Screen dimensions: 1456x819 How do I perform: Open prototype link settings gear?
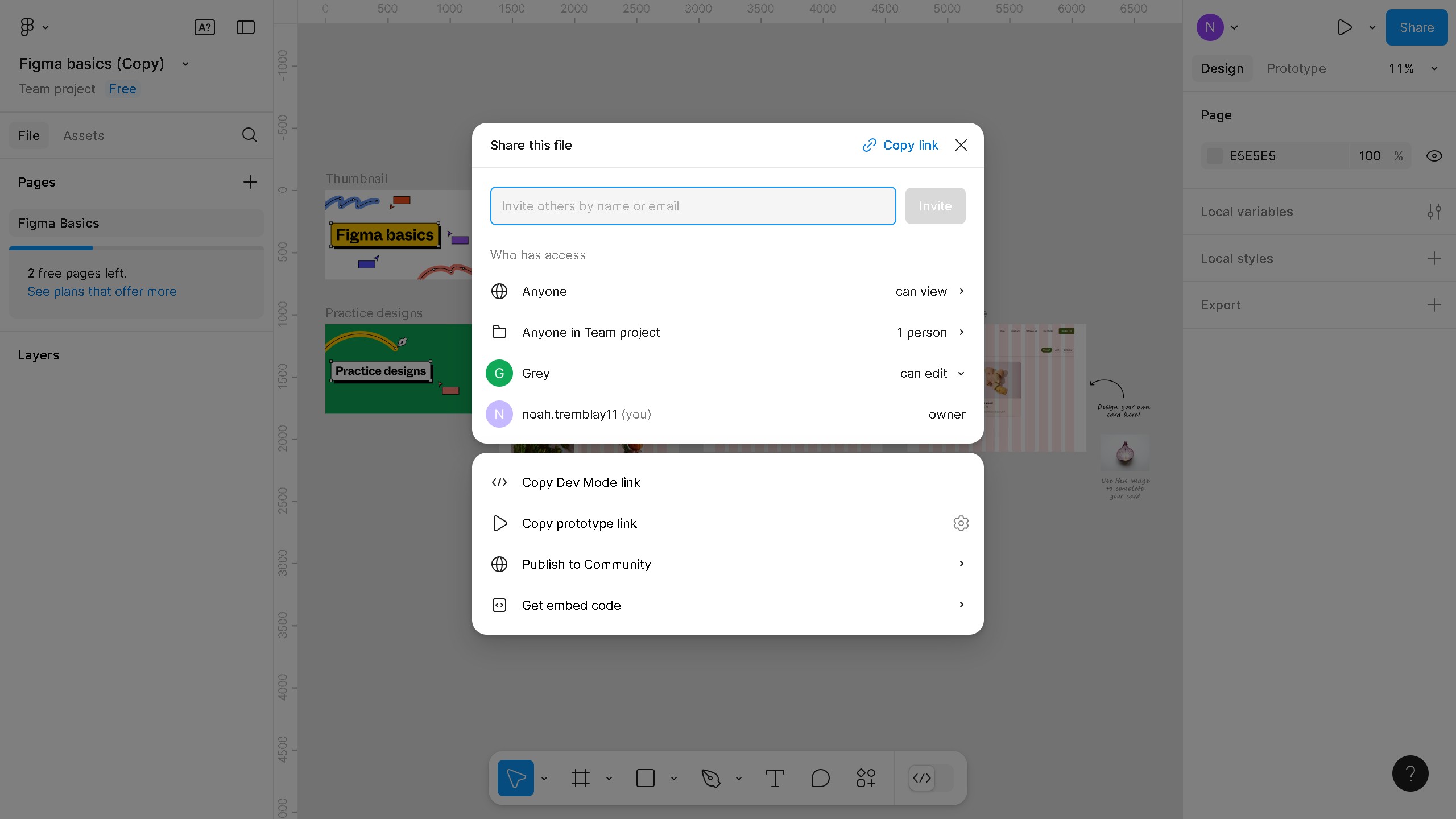[961, 523]
